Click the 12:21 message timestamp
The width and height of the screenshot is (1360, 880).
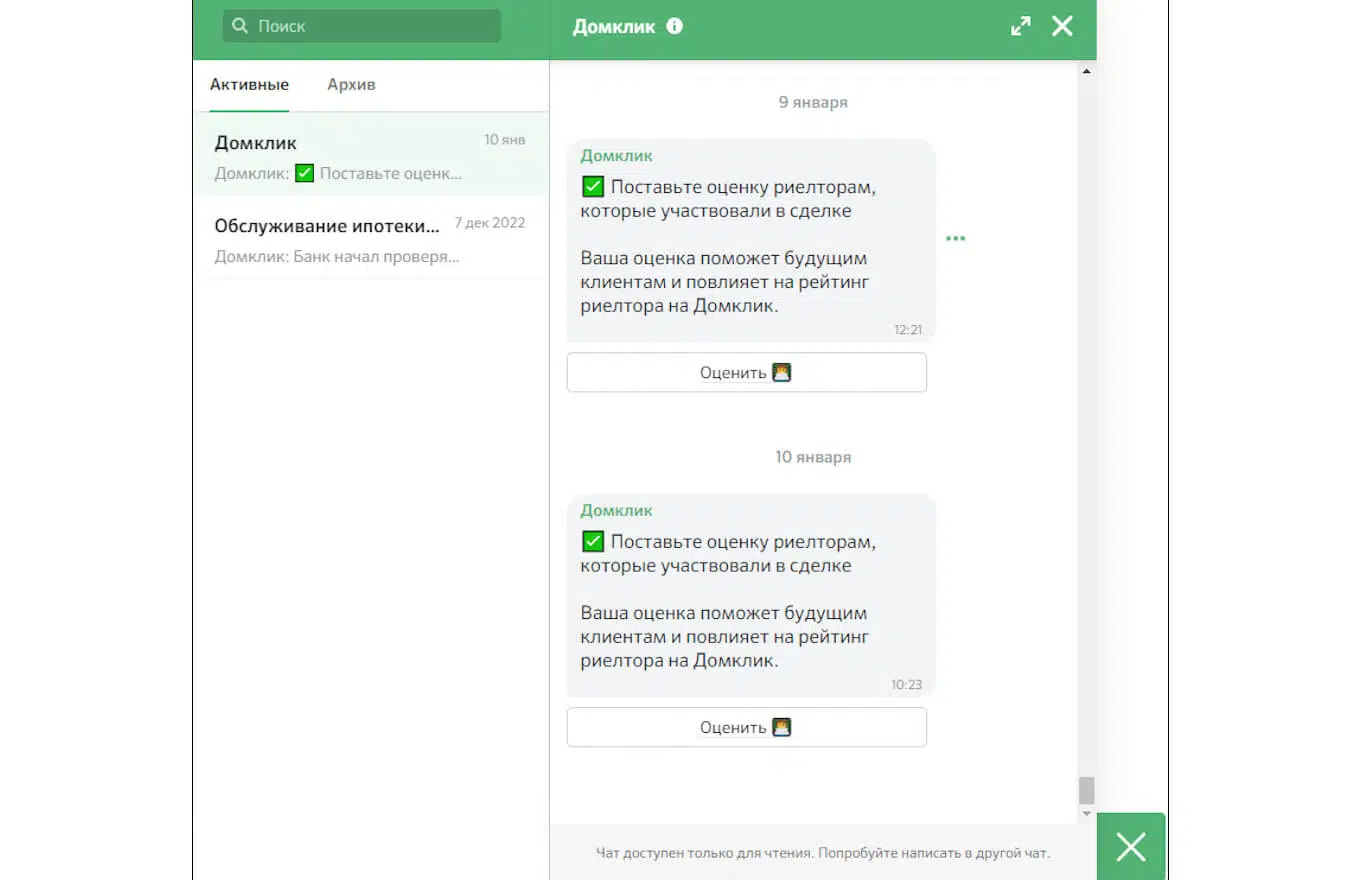coord(908,330)
